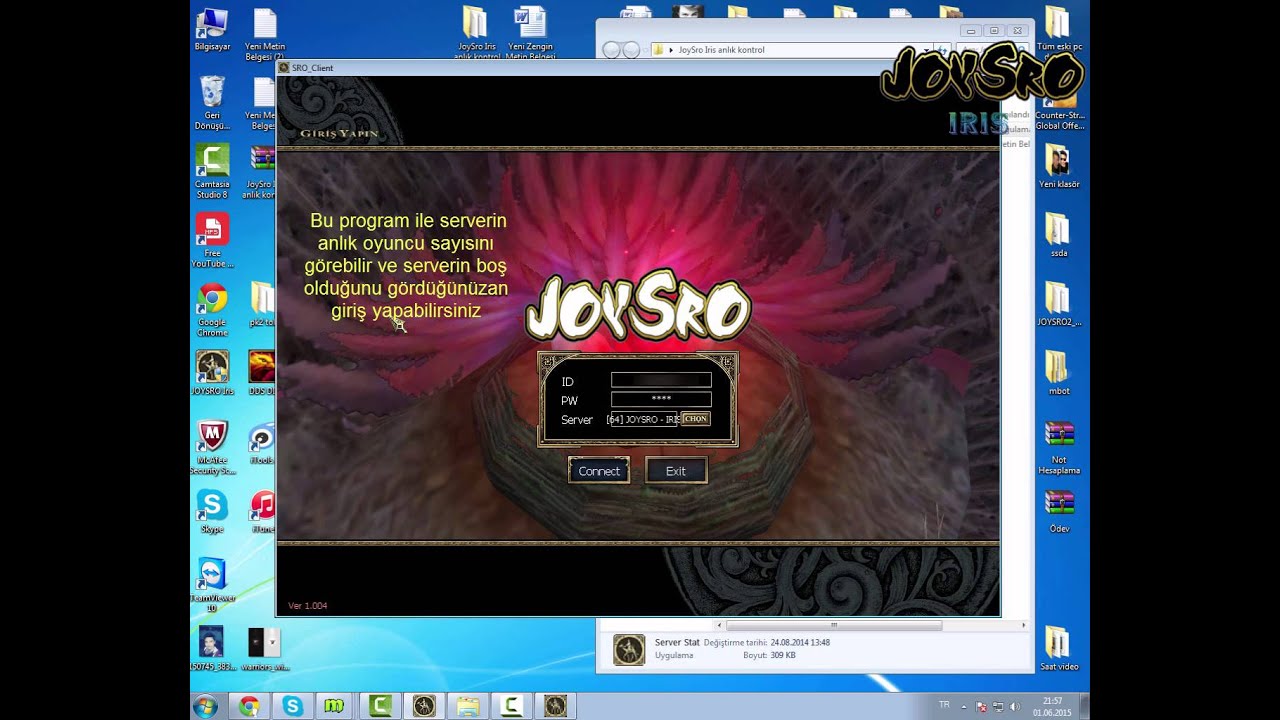Select JOYSRO Iris desktop shortcut
The width and height of the screenshot is (1280, 720).
pos(212,373)
